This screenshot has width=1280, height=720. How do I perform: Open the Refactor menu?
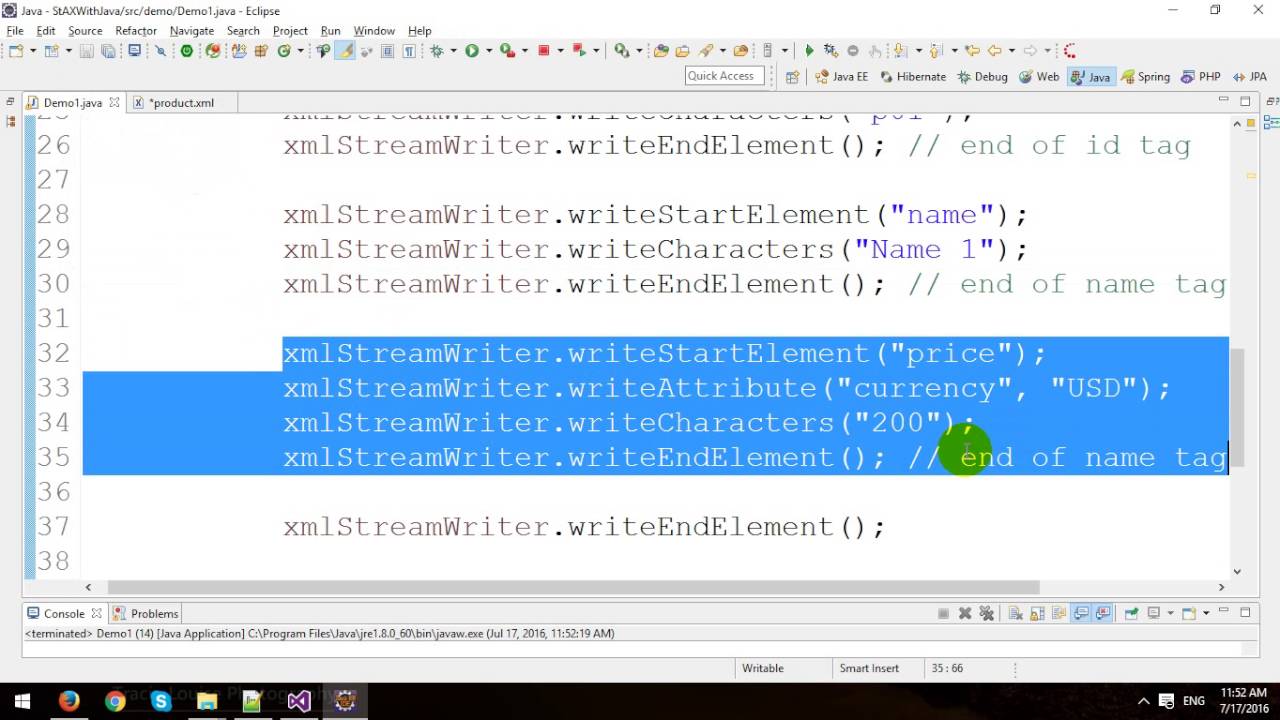tap(136, 31)
